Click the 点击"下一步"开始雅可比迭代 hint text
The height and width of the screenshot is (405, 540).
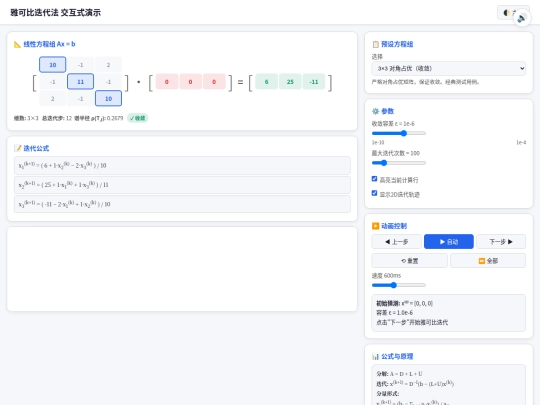pyautogui.click(x=412, y=322)
